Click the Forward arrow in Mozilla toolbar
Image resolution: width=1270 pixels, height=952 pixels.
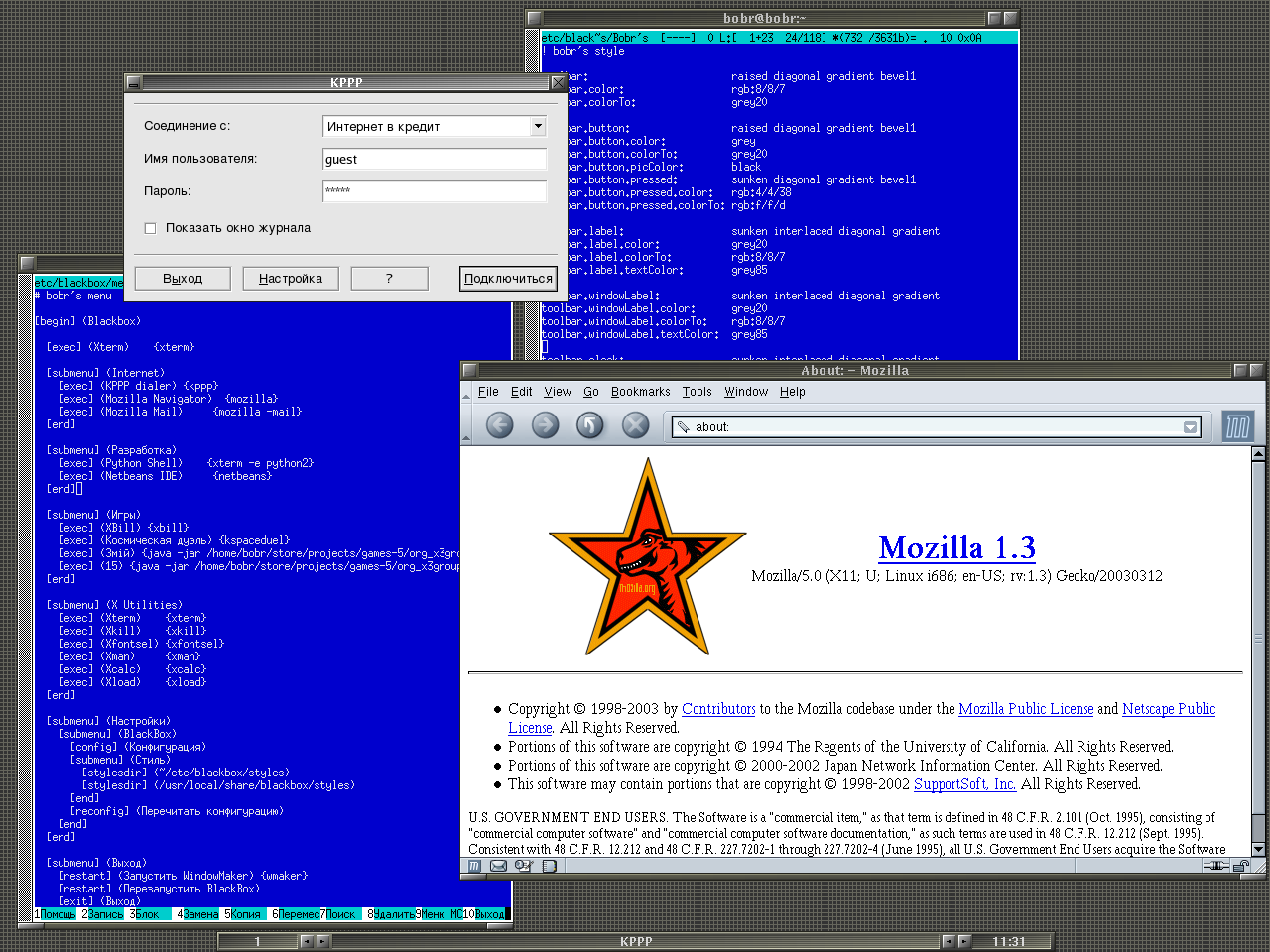click(545, 425)
